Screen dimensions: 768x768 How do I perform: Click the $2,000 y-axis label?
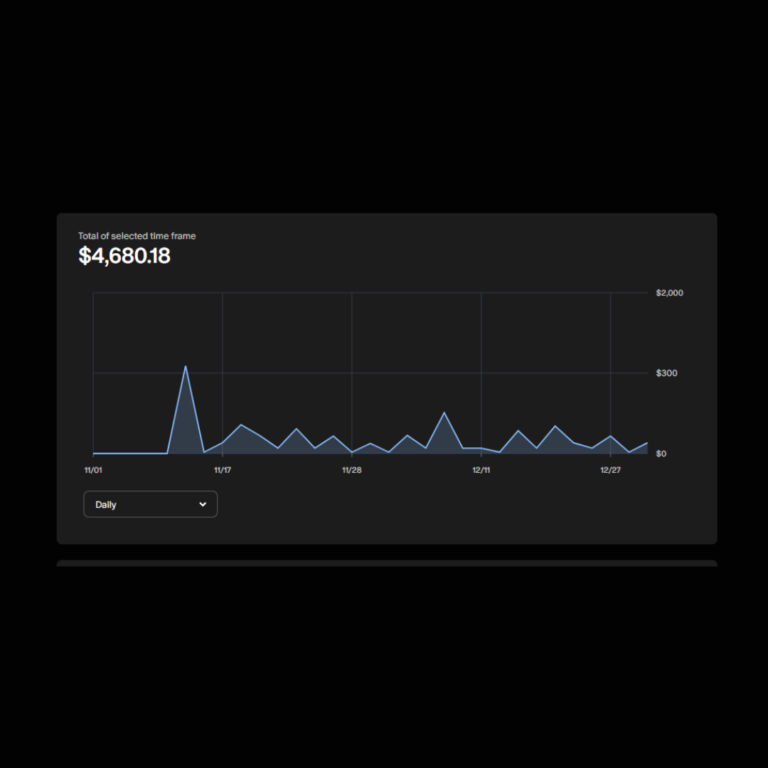(x=669, y=293)
